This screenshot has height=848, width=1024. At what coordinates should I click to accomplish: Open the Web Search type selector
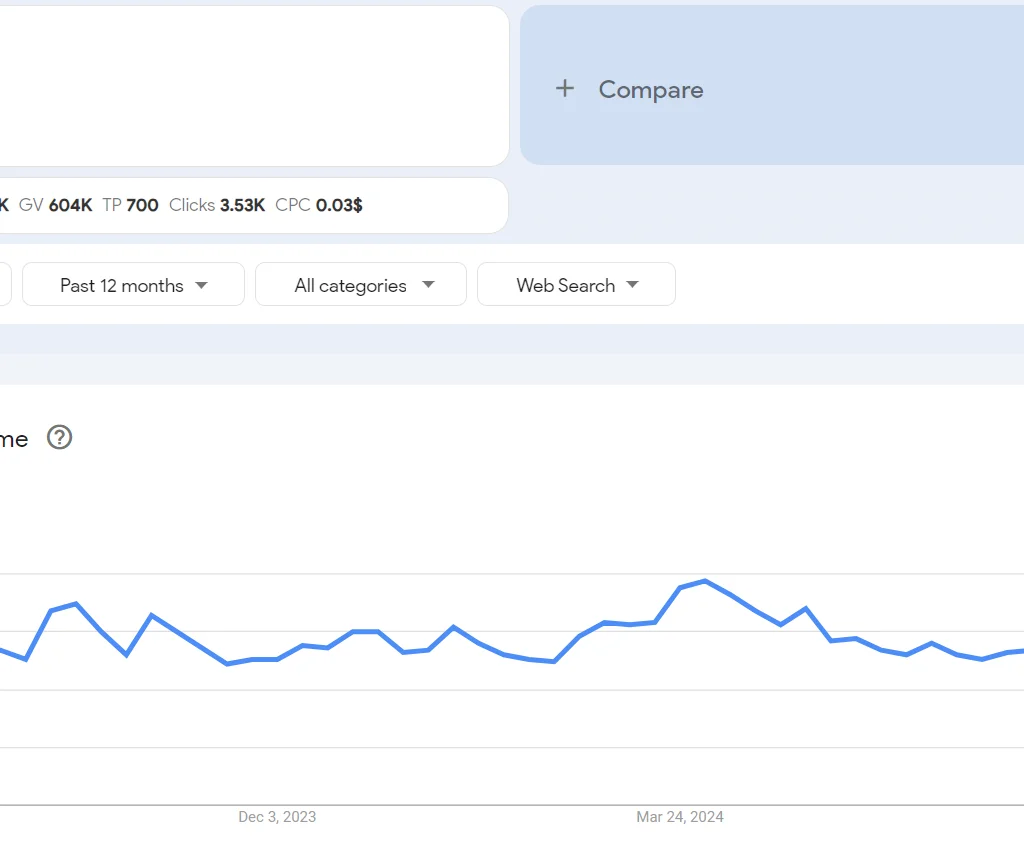coord(576,284)
